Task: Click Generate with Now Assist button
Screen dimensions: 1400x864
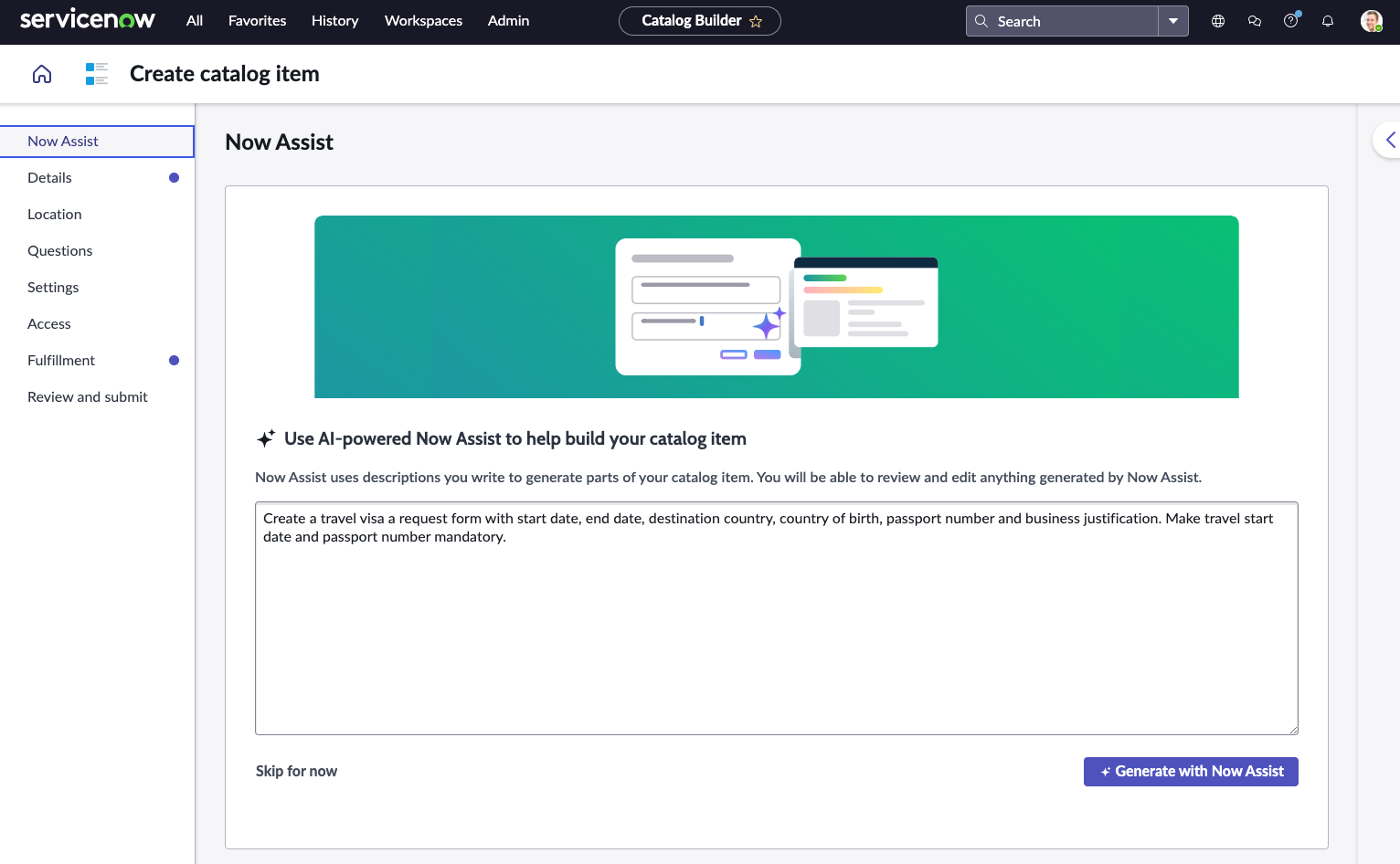Action: tap(1191, 772)
